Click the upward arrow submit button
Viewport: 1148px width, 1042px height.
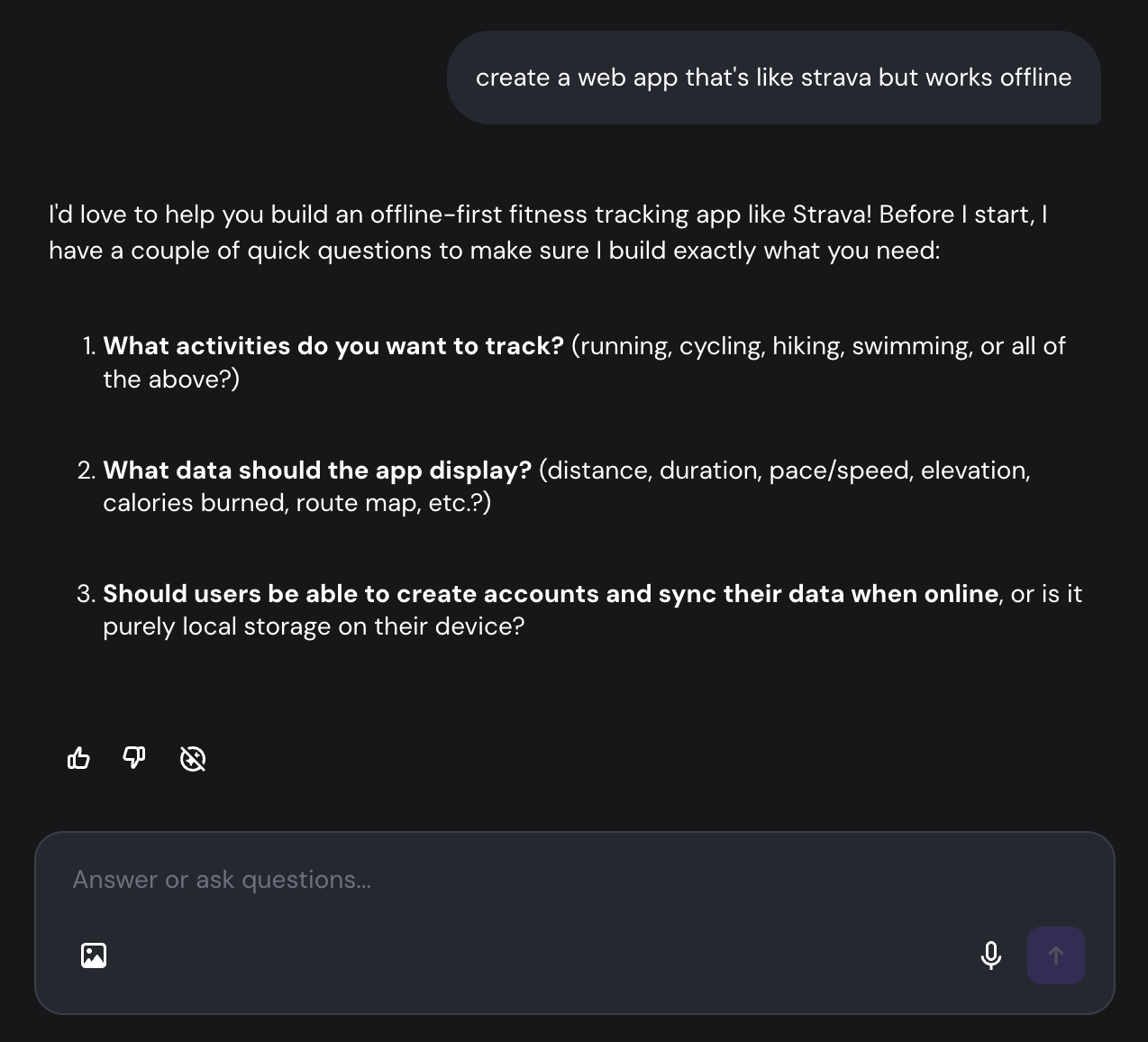[x=1055, y=955]
